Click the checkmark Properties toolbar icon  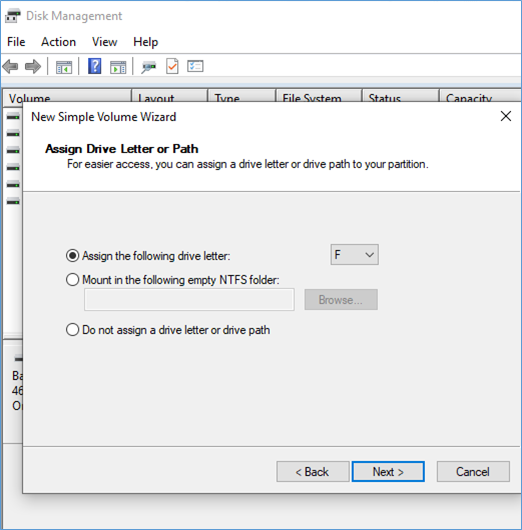click(172, 66)
